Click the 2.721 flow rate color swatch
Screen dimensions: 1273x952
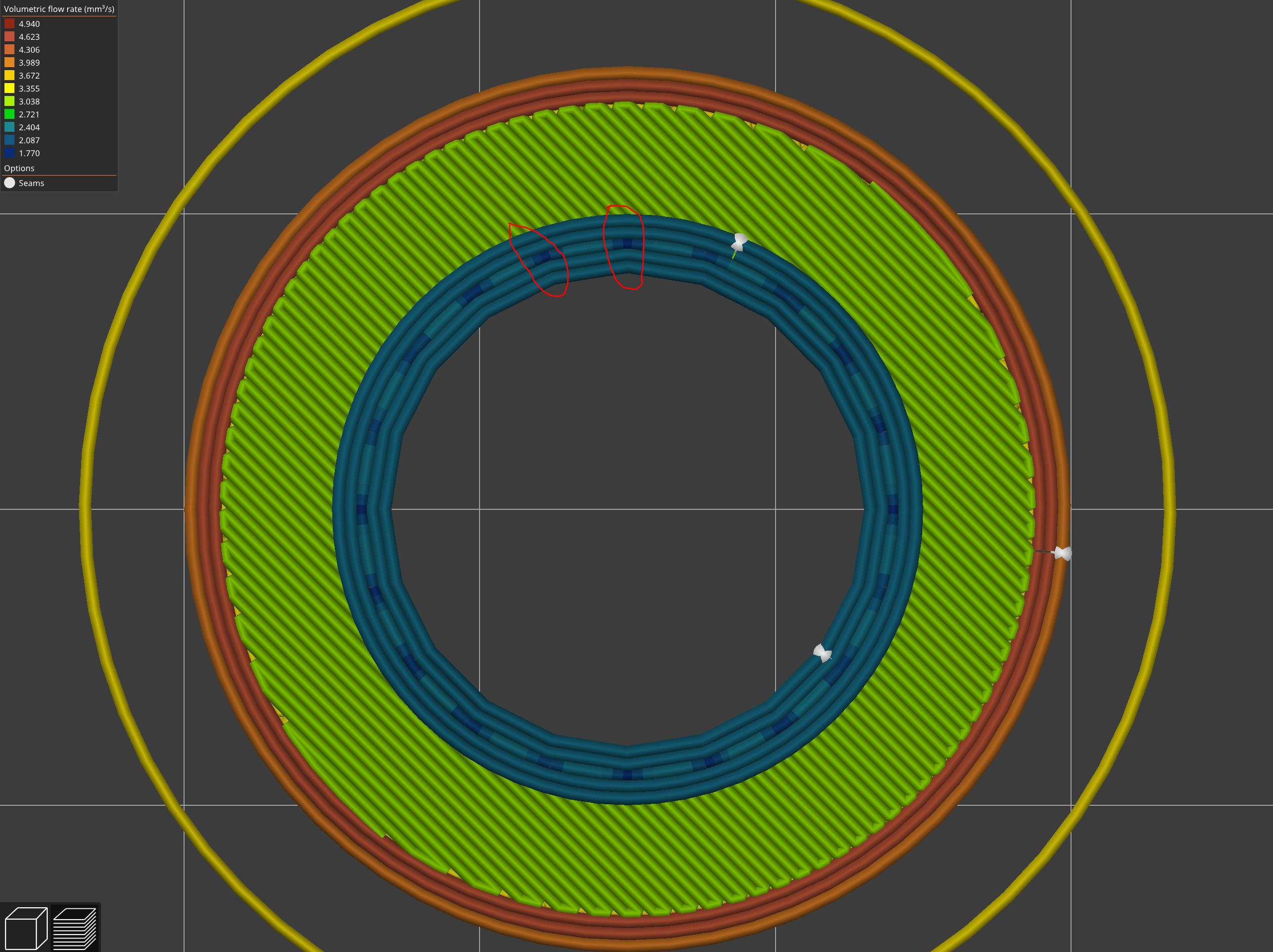10,114
